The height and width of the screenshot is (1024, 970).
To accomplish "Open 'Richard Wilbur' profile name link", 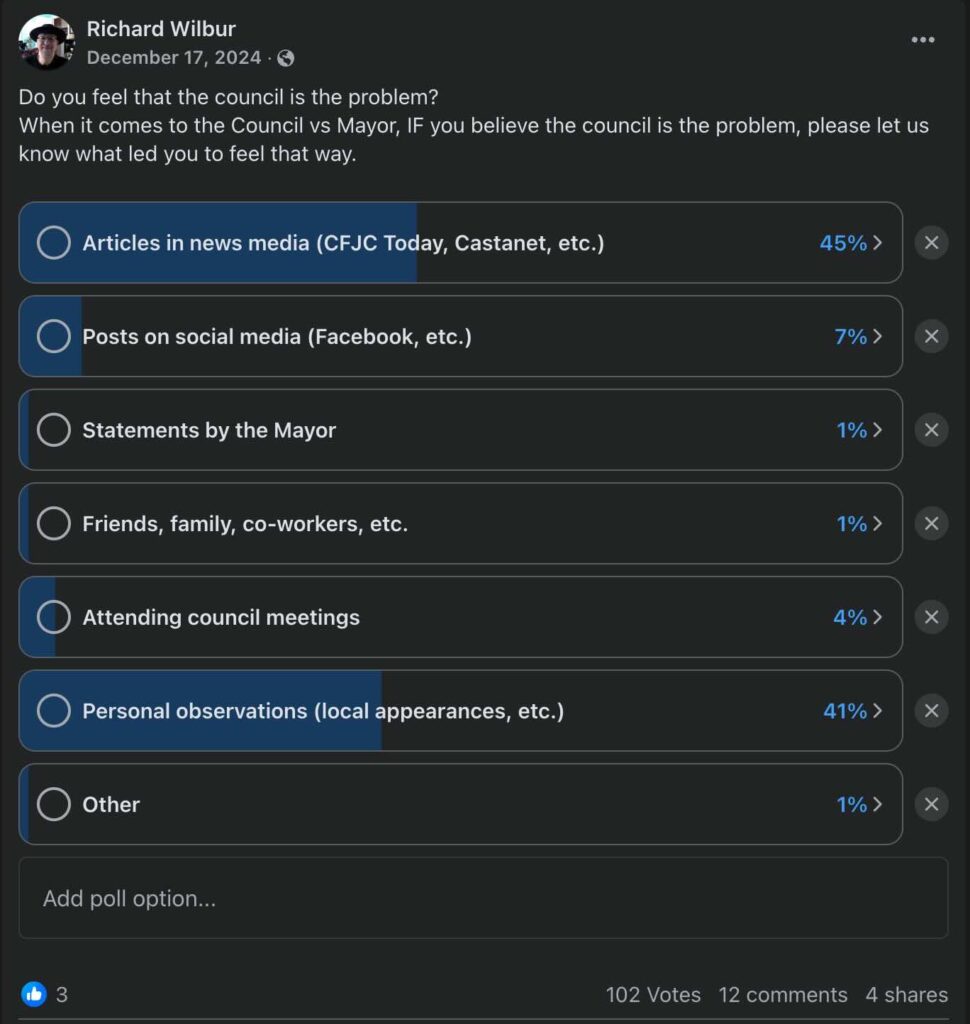I will (161, 29).
